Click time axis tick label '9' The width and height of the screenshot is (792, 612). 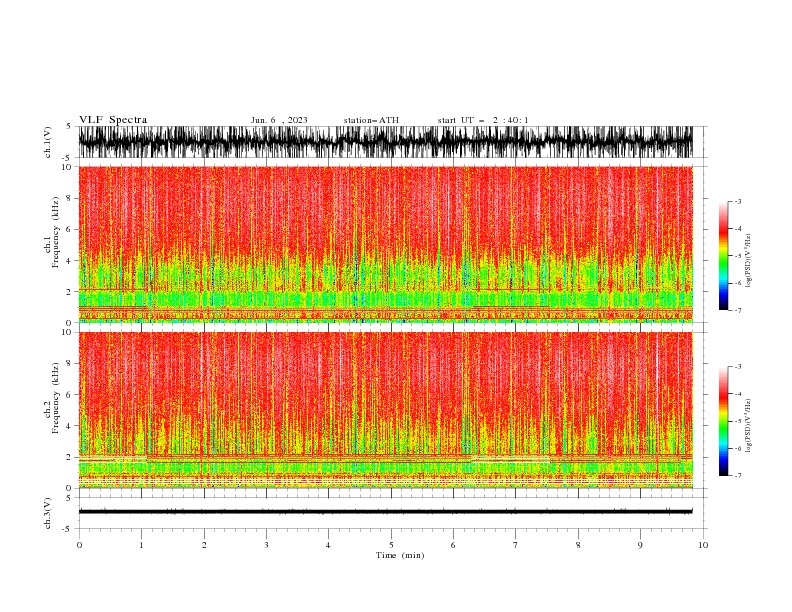640,545
